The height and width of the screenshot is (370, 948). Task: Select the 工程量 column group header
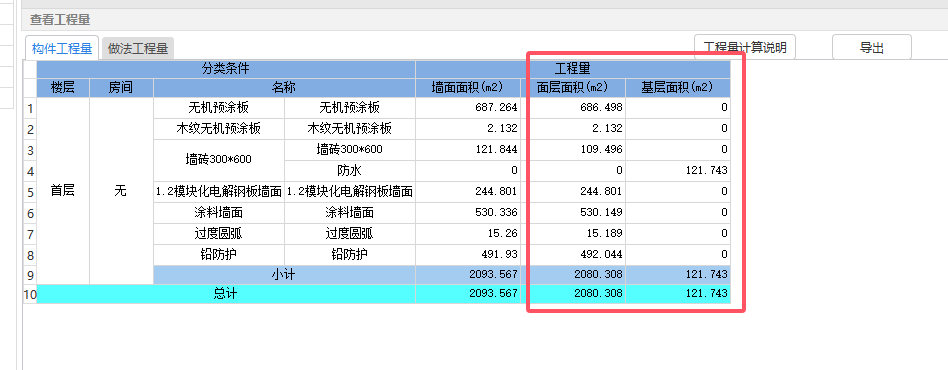pos(573,69)
